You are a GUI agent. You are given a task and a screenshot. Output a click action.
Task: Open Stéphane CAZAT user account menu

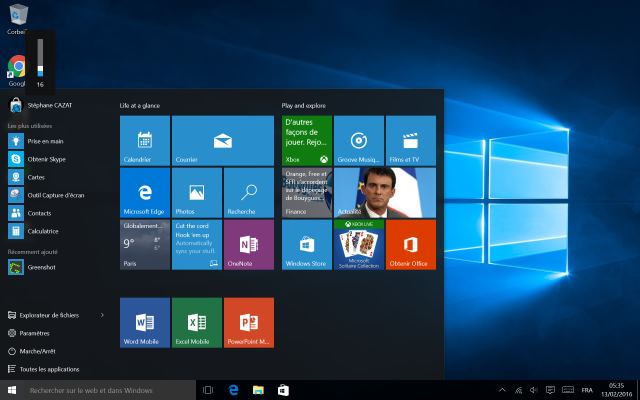pos(41,105)
